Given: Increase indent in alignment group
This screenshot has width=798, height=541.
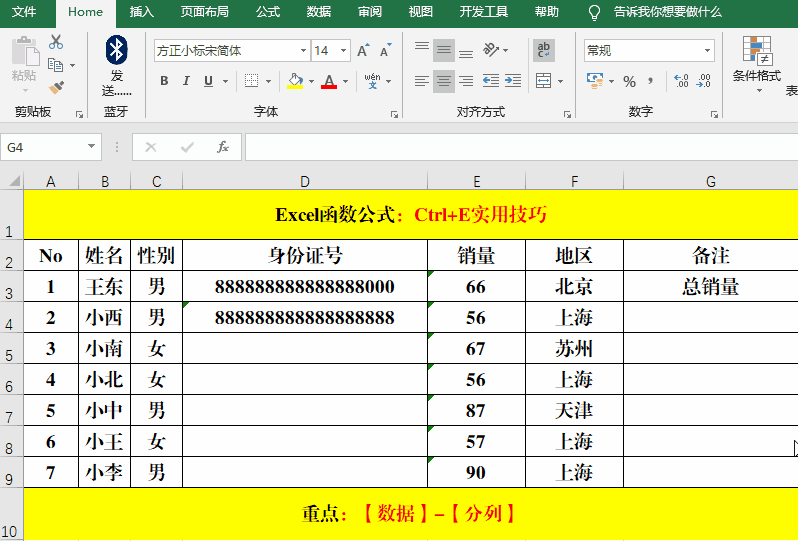Looking at the screenshot, I should click(x=513, y=81).
